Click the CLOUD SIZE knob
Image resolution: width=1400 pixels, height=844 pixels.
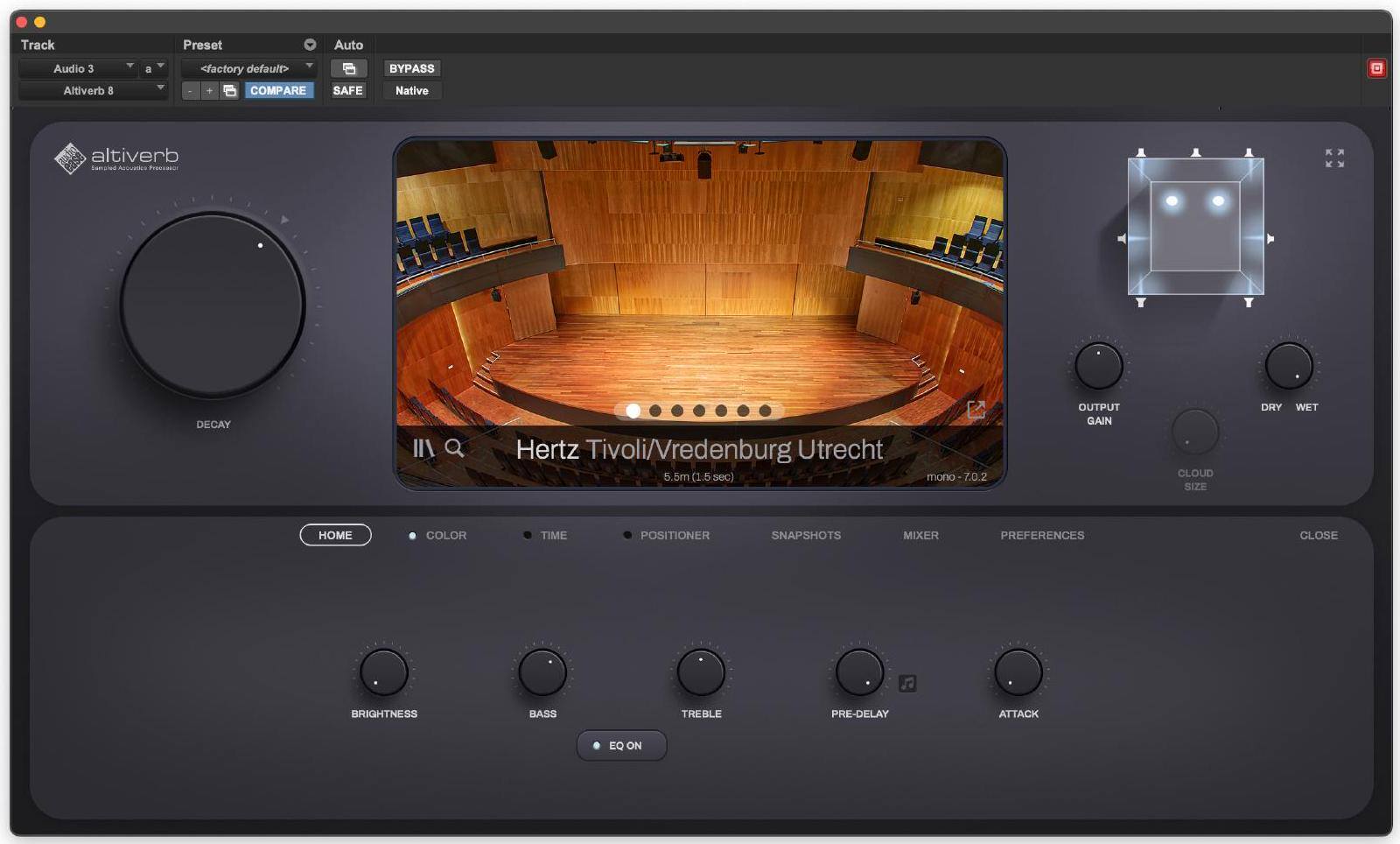point(1195,432)
